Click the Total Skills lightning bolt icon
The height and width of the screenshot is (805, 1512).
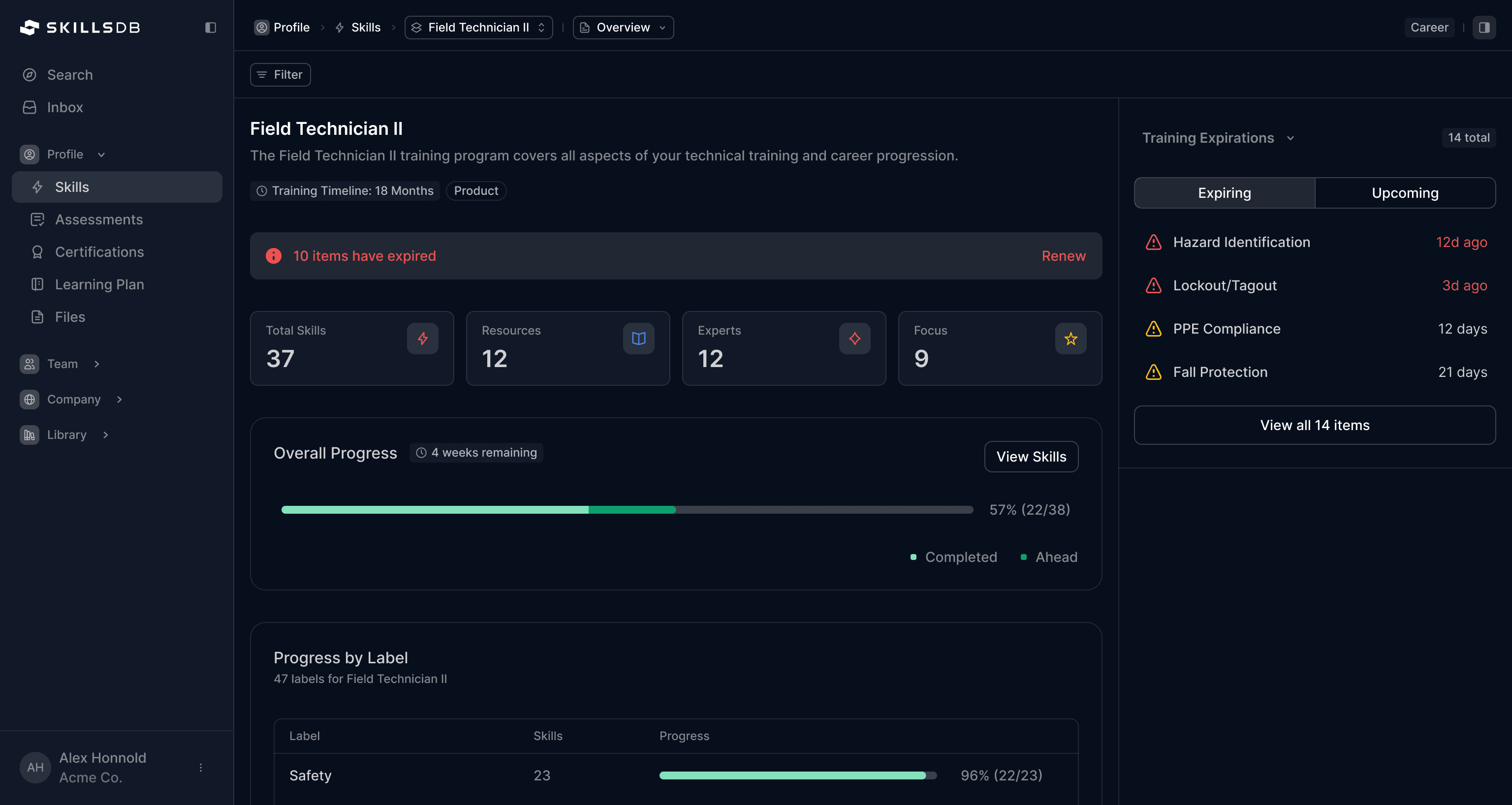click(x=423, y=339)
